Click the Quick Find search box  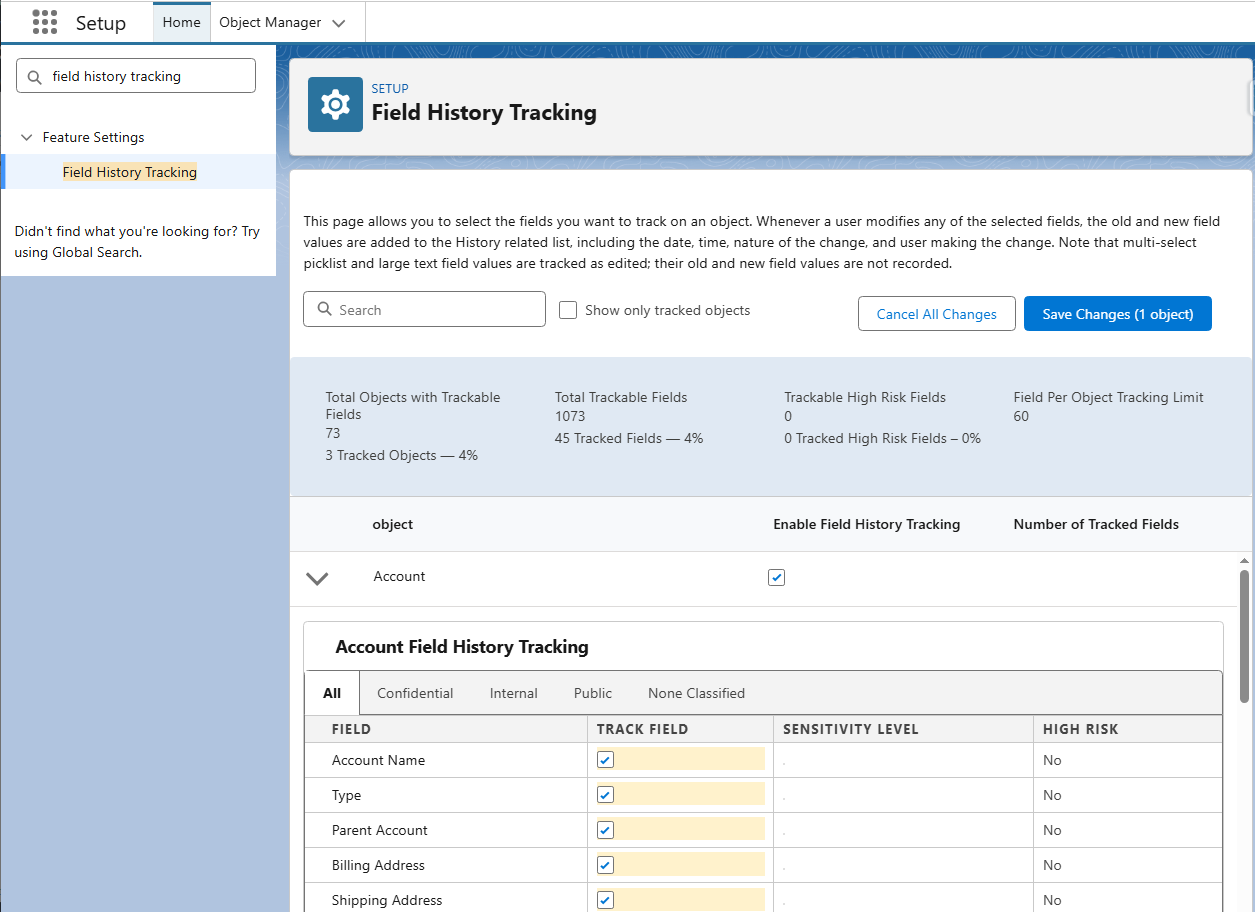click(x=136, y=76)
